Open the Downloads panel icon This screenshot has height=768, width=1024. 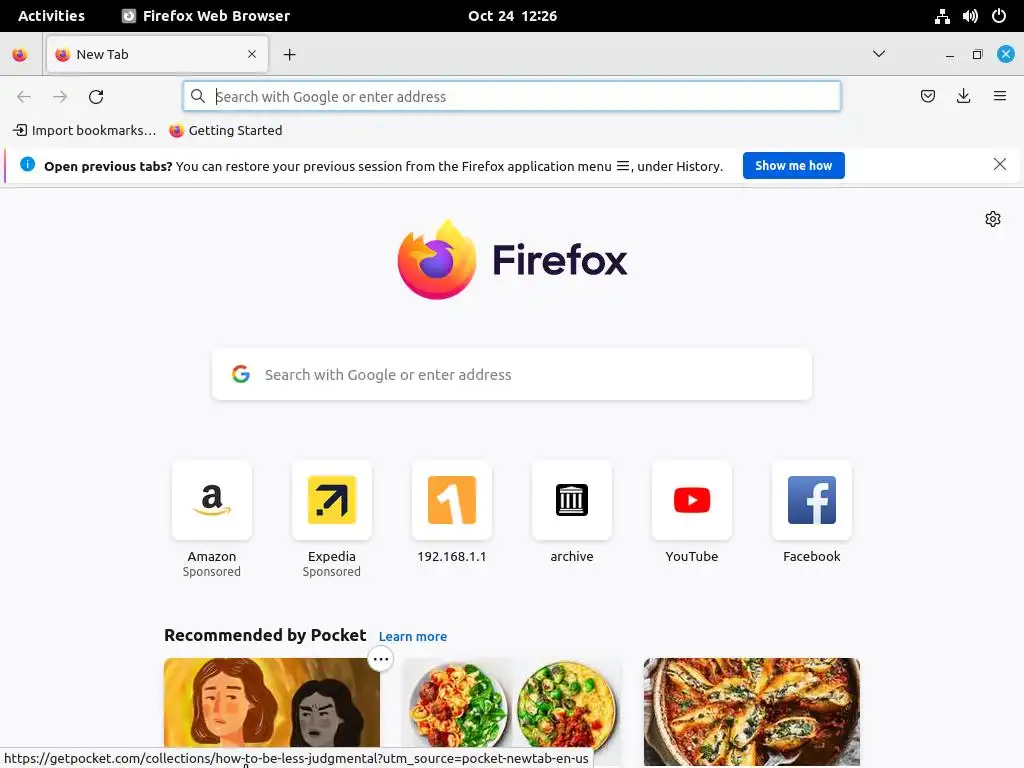[x=963, y=96]
